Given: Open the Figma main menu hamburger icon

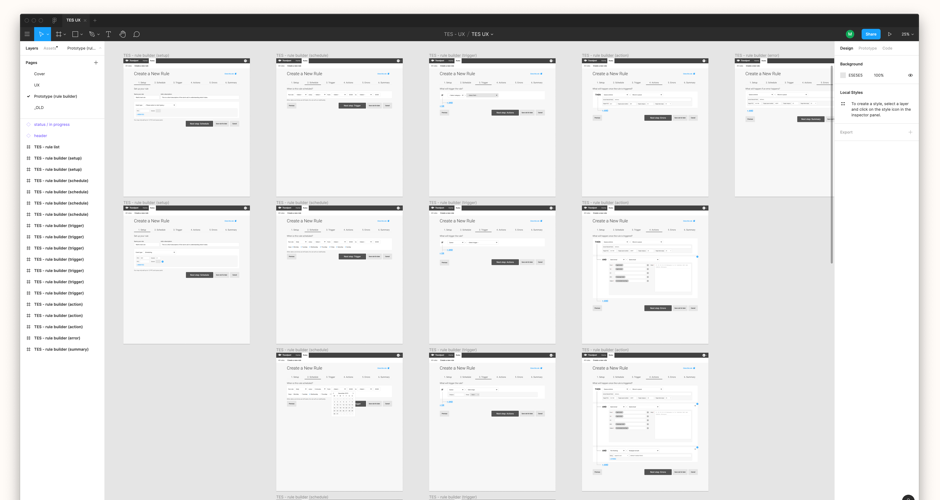Looking at the screenshot, I should (27, 34).
